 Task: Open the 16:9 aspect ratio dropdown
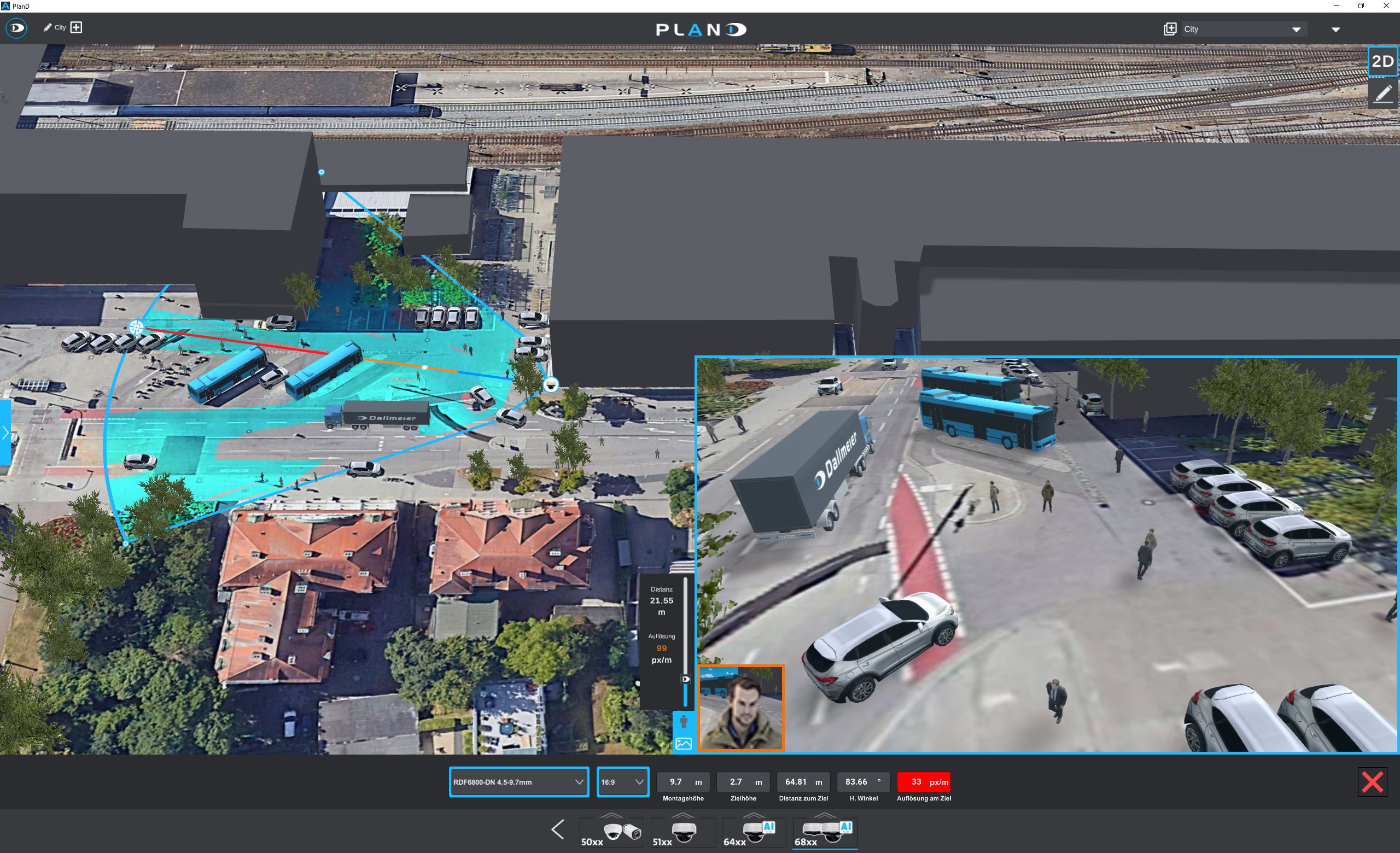pyautogui.click(x=622, y=782)
